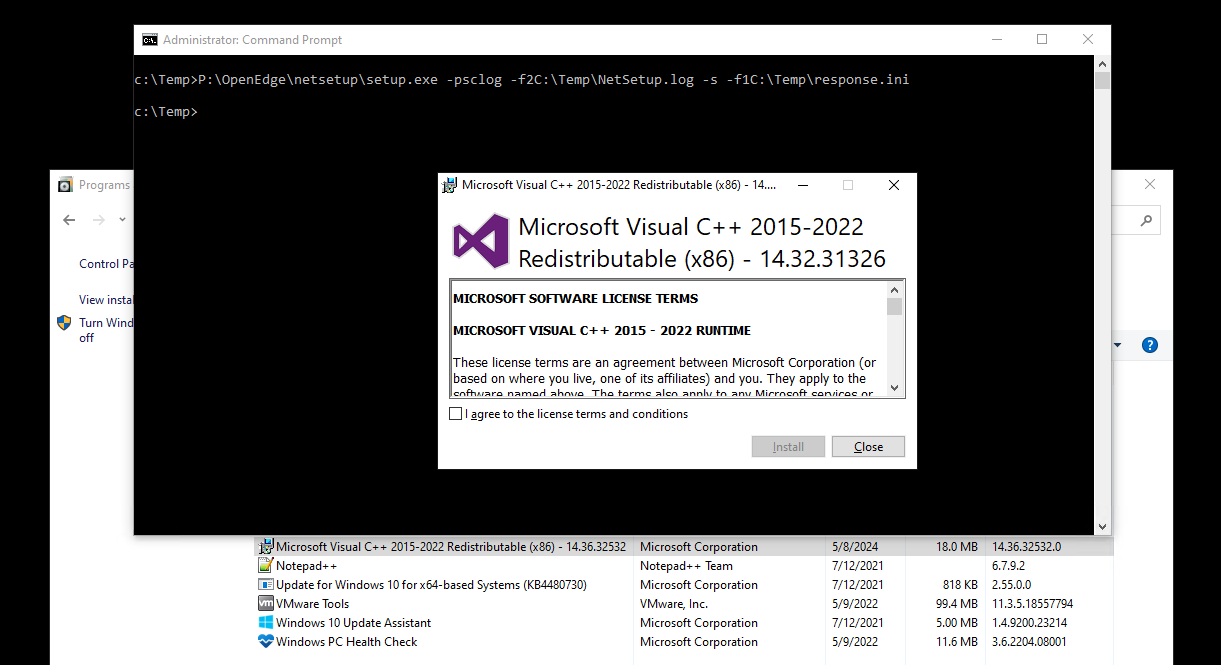Click shield icon beside Turn Windows features
This screenshot has width=1221, height=665.
[64, 323]
